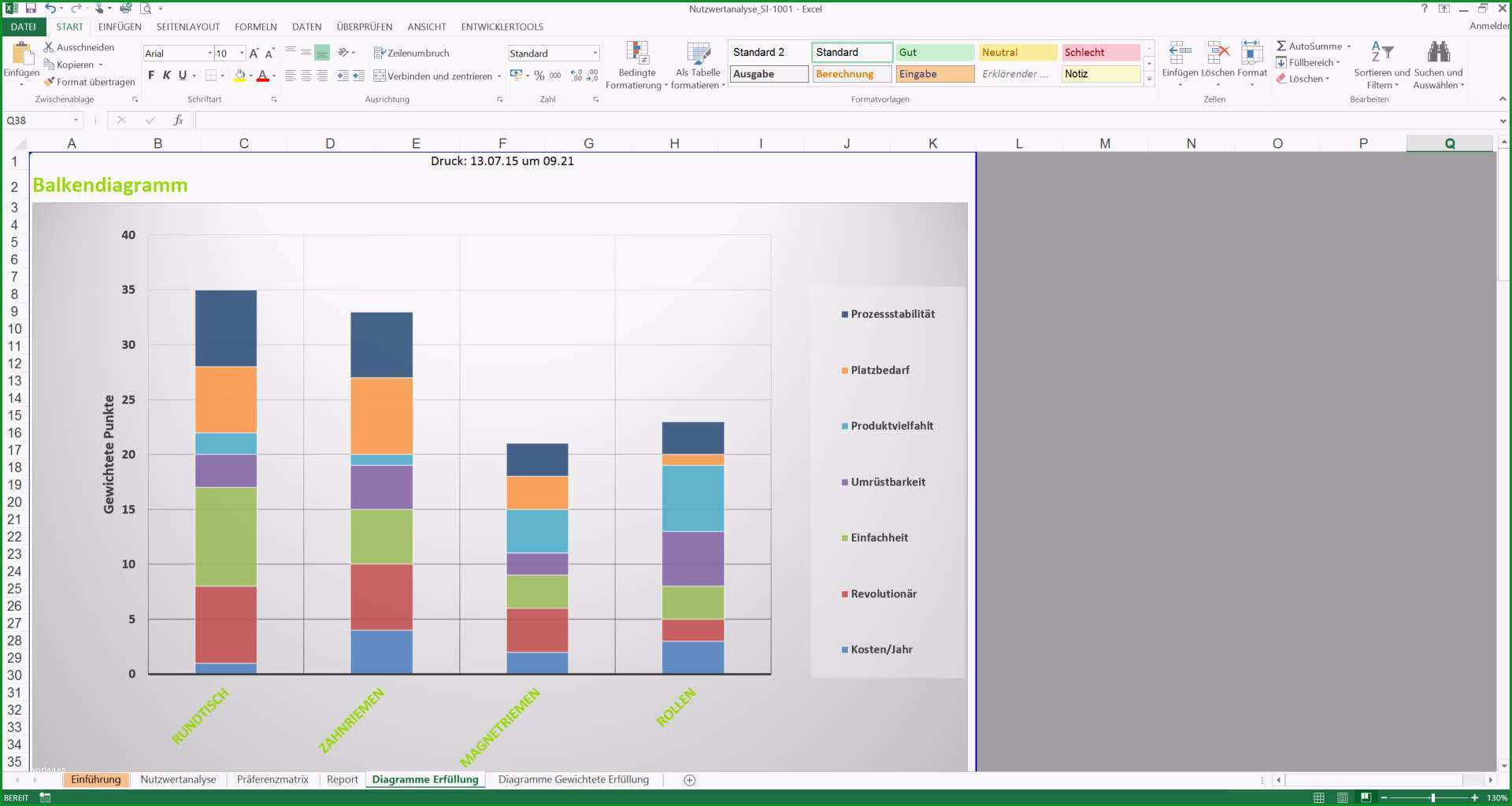Click increase decimal places icon
Screen dimensions: 1512x806
576,76
